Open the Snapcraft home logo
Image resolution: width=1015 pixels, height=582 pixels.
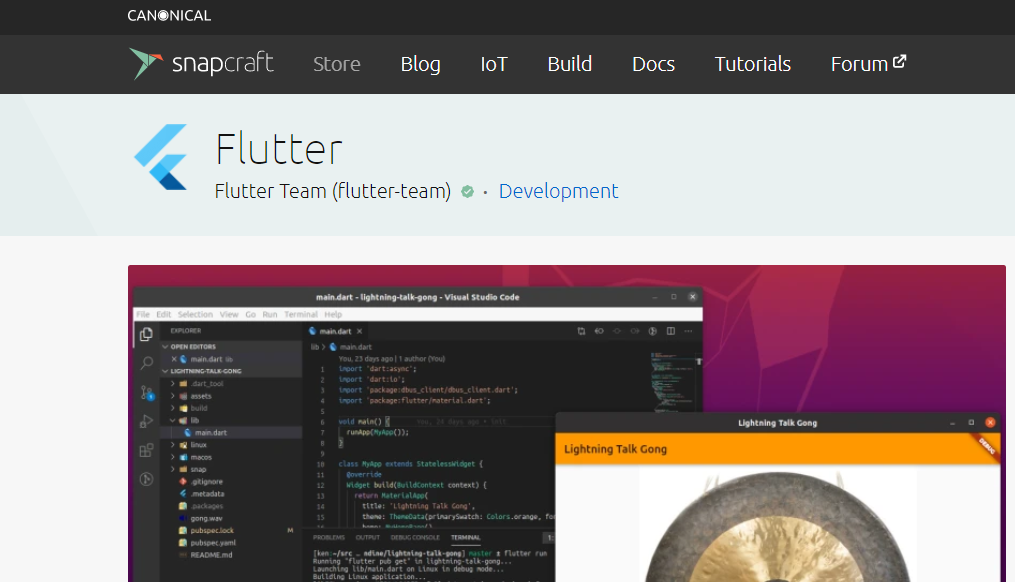(201, 63)
